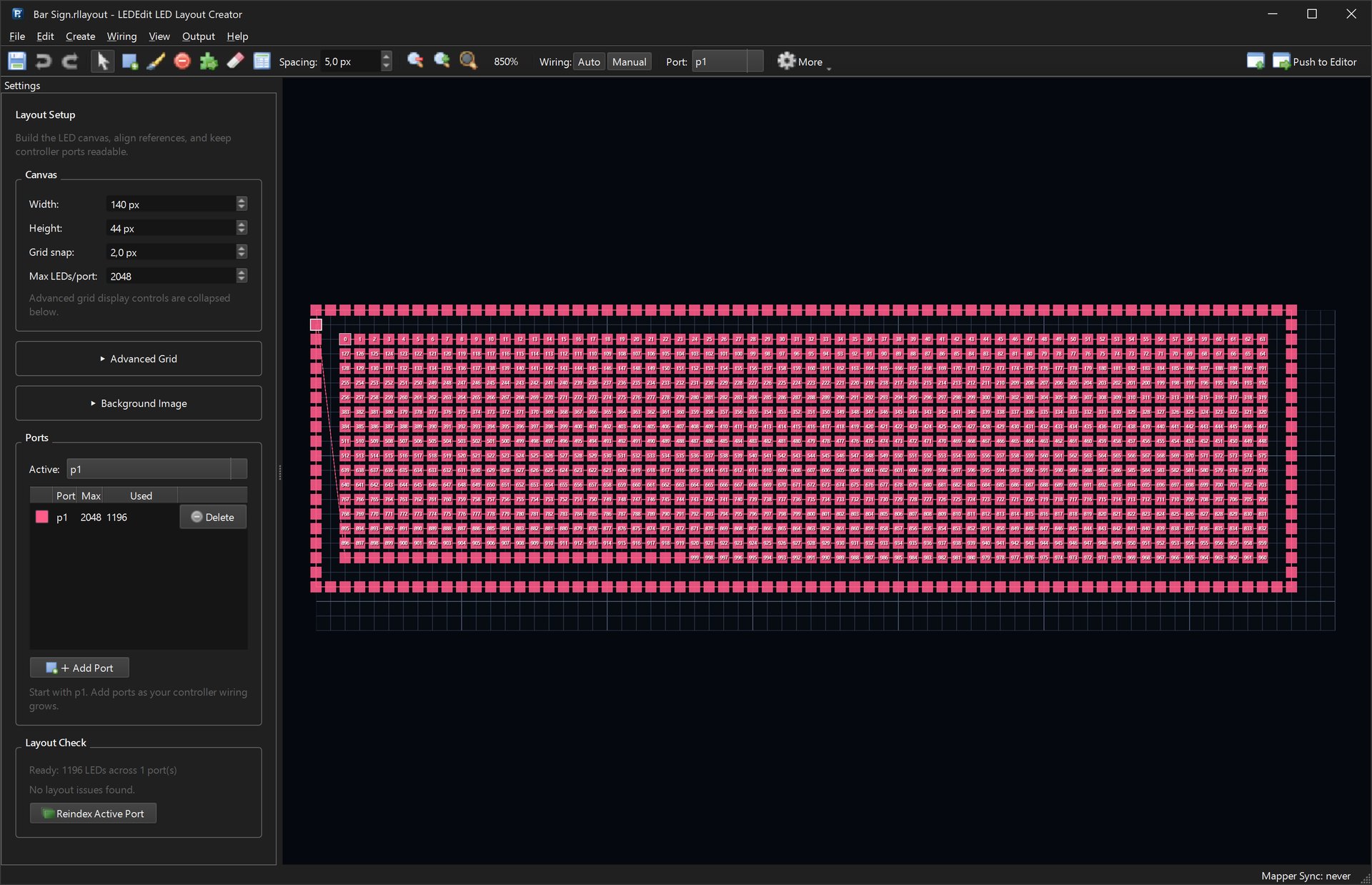Click the Add Port icon
This screenshot has height=885, width=1372.
tap(51, 668)
